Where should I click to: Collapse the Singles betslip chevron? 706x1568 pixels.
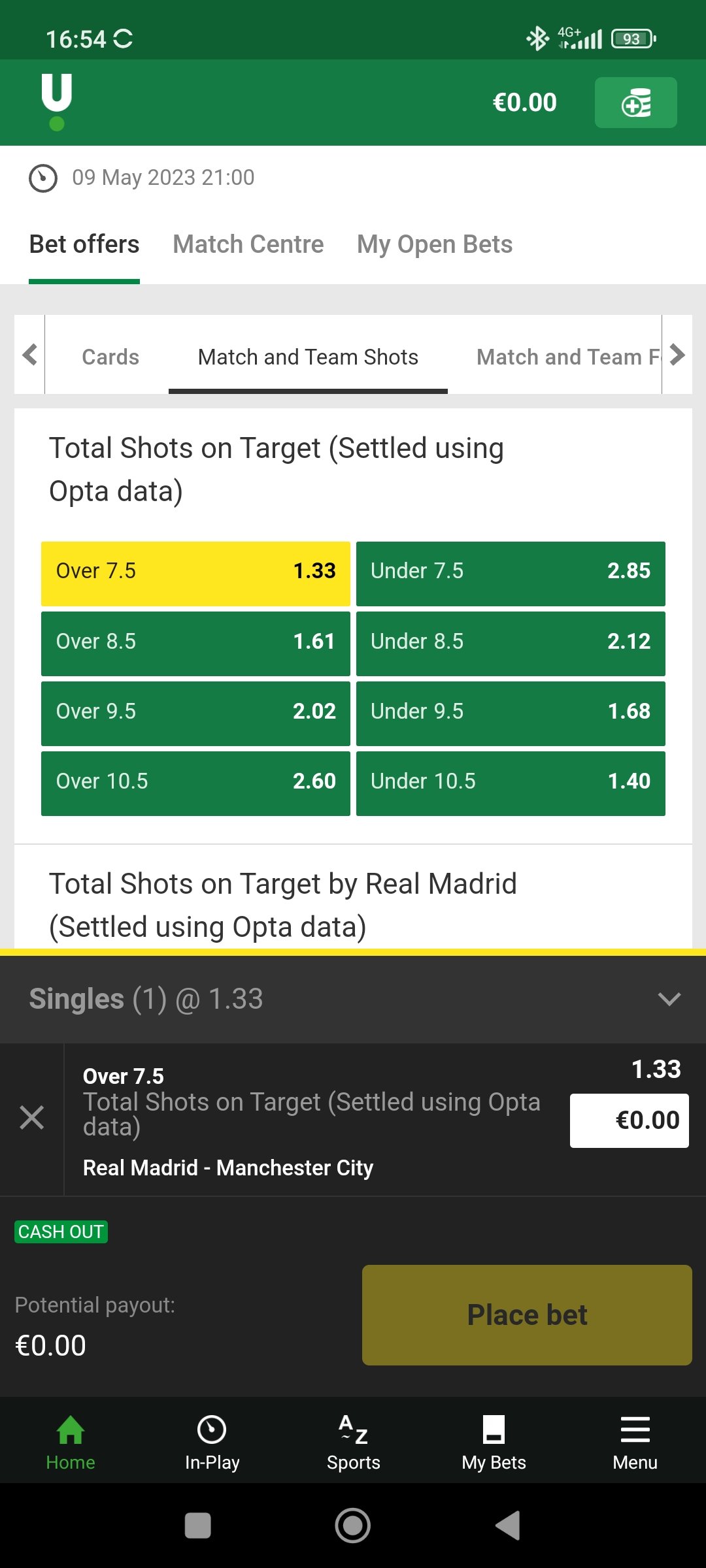669,999
